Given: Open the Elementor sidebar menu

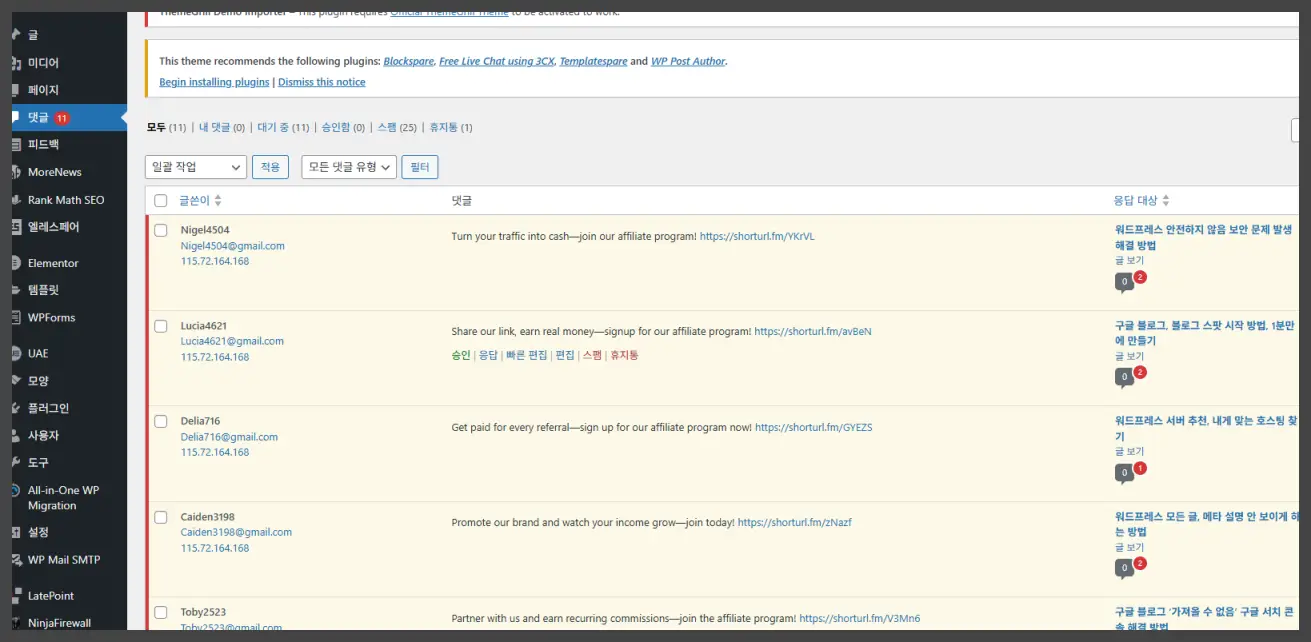Looking at the screenshot, I should (x=52, y=263).
